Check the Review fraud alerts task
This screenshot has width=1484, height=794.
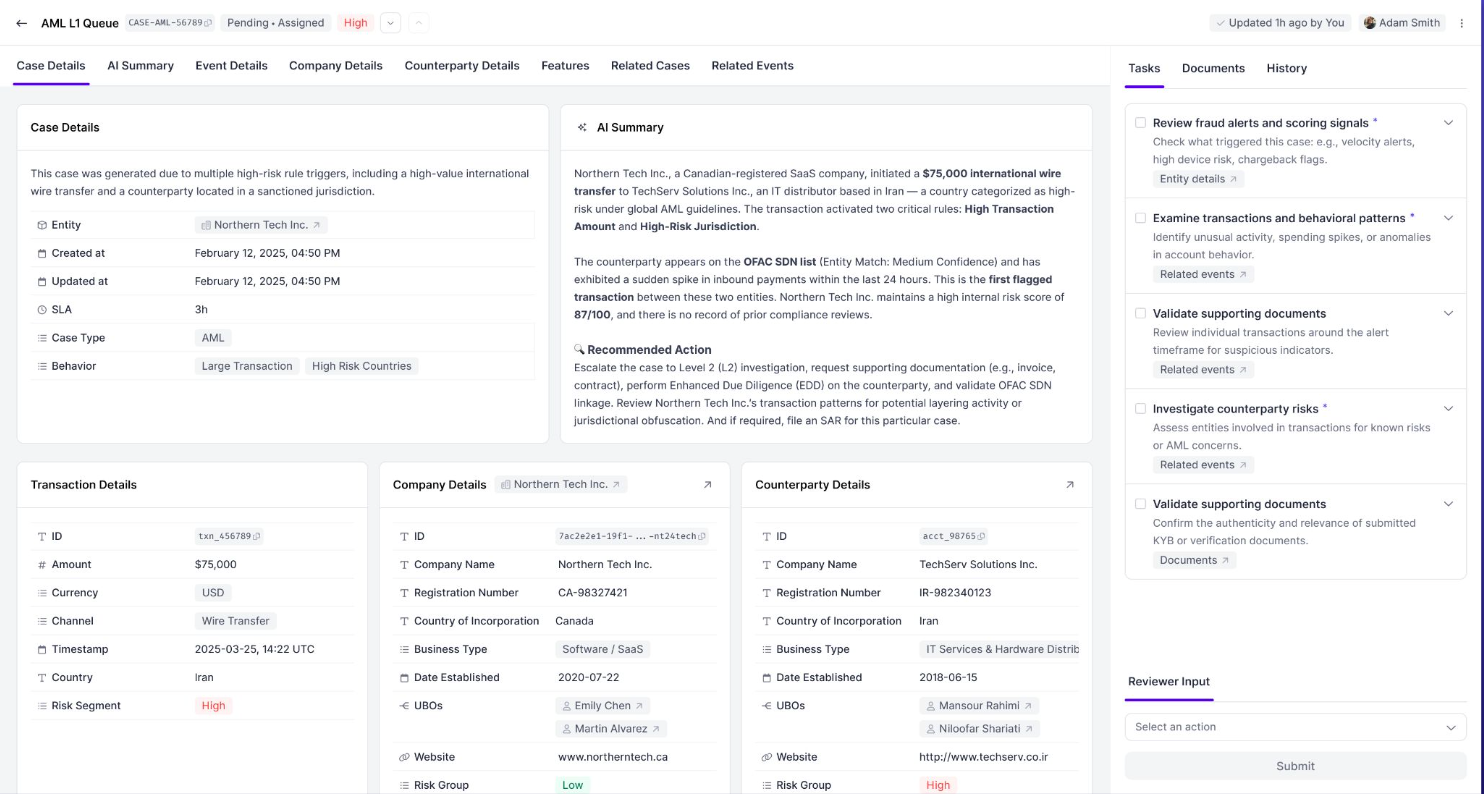coord(1140,123)
